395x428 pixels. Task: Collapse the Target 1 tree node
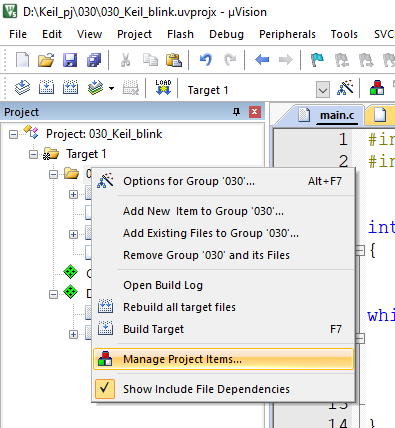point(33,155)
